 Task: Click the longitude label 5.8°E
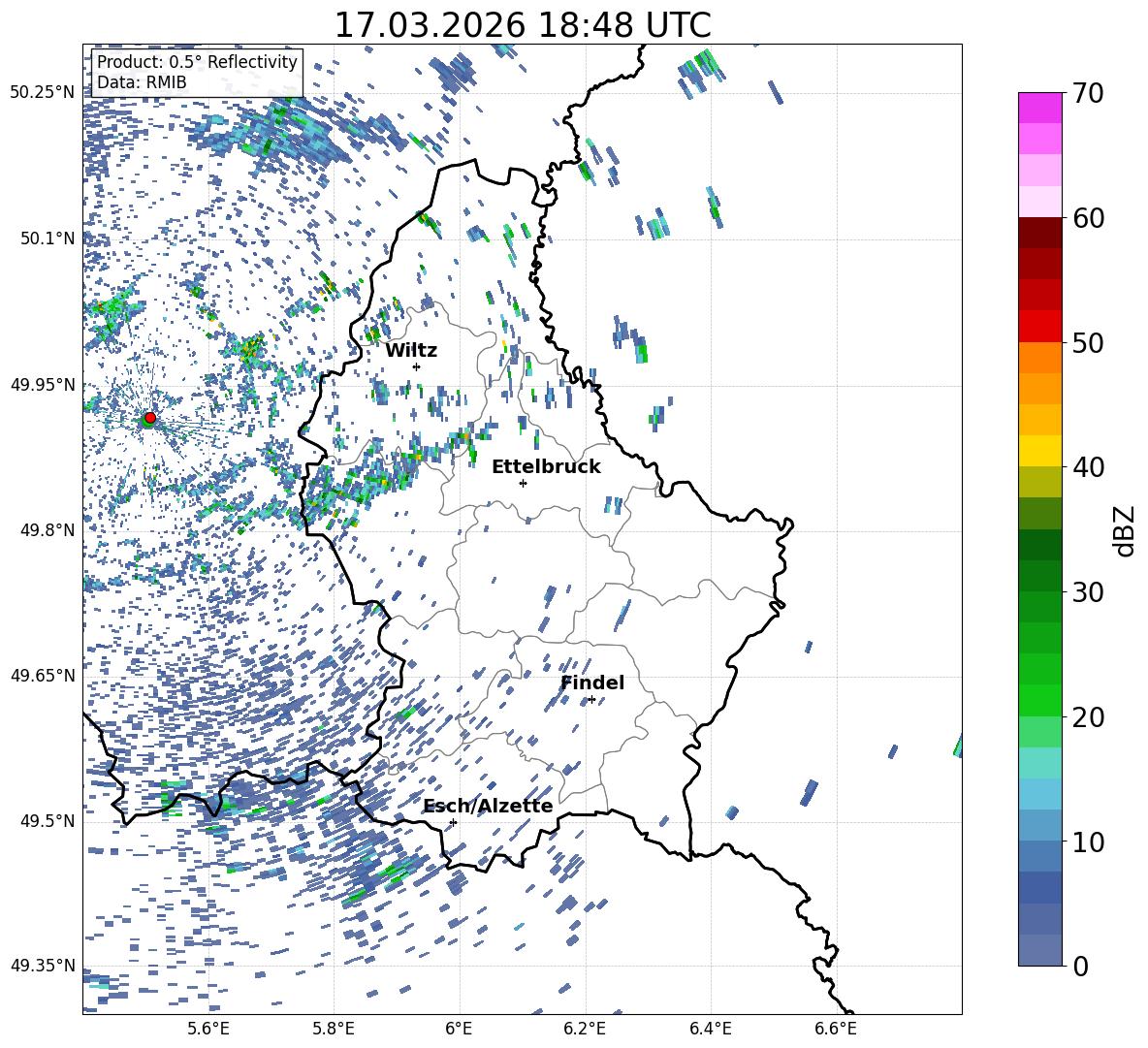click(334, 1029)
